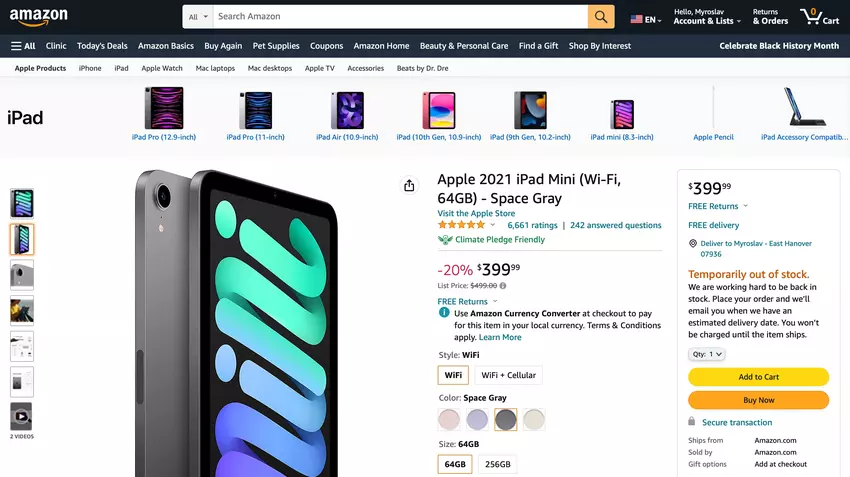The image size is (850, 477).
Task: Open the search category All dropdown
Action: (x=198, y=17)
